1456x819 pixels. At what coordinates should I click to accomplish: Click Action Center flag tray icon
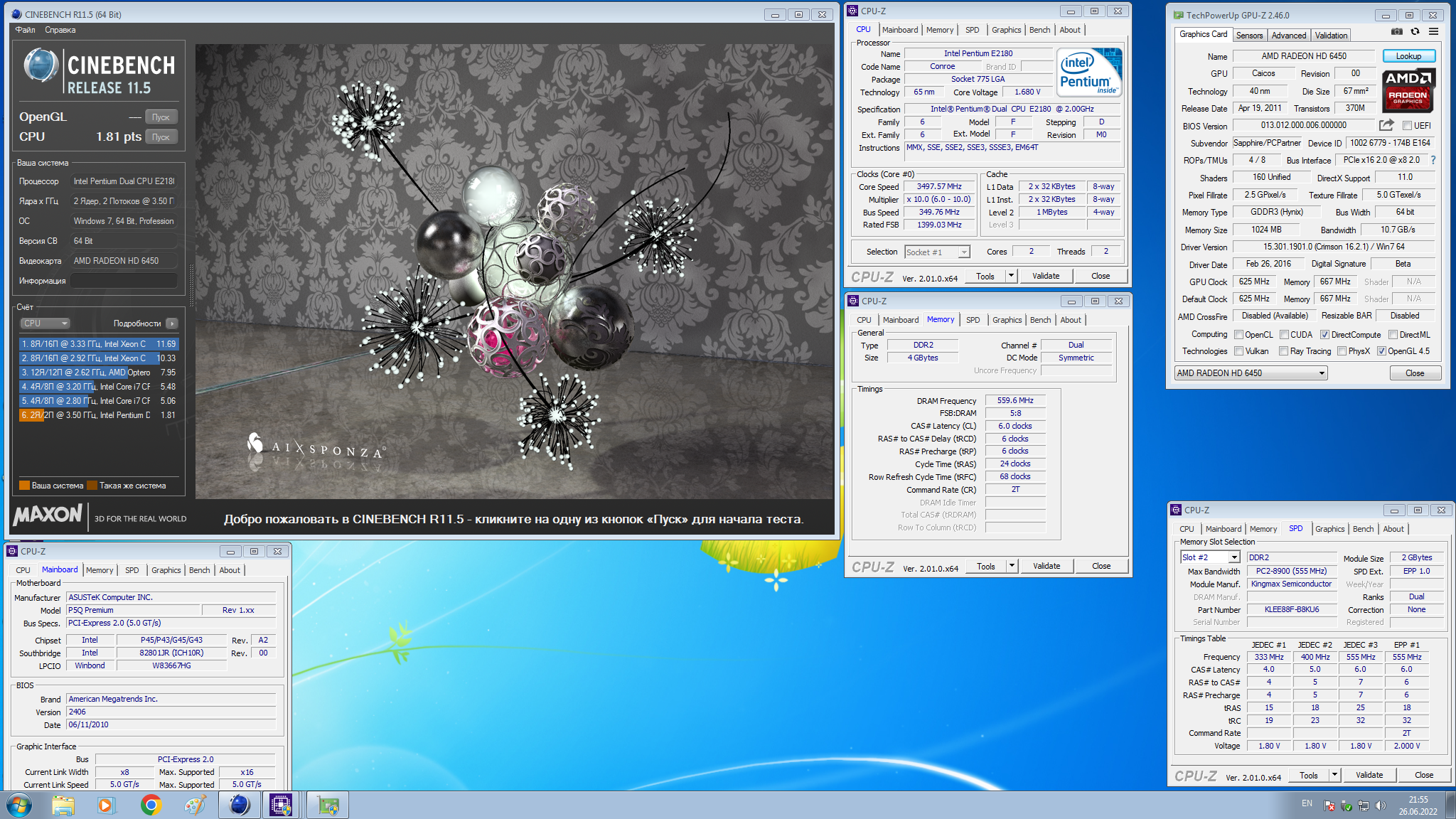[1329, 805]
